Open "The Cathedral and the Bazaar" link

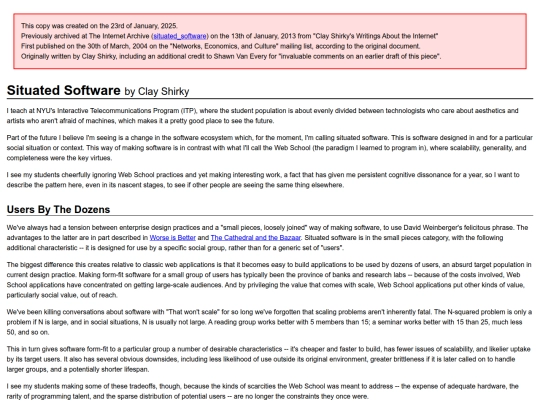[x=256, y=238]
